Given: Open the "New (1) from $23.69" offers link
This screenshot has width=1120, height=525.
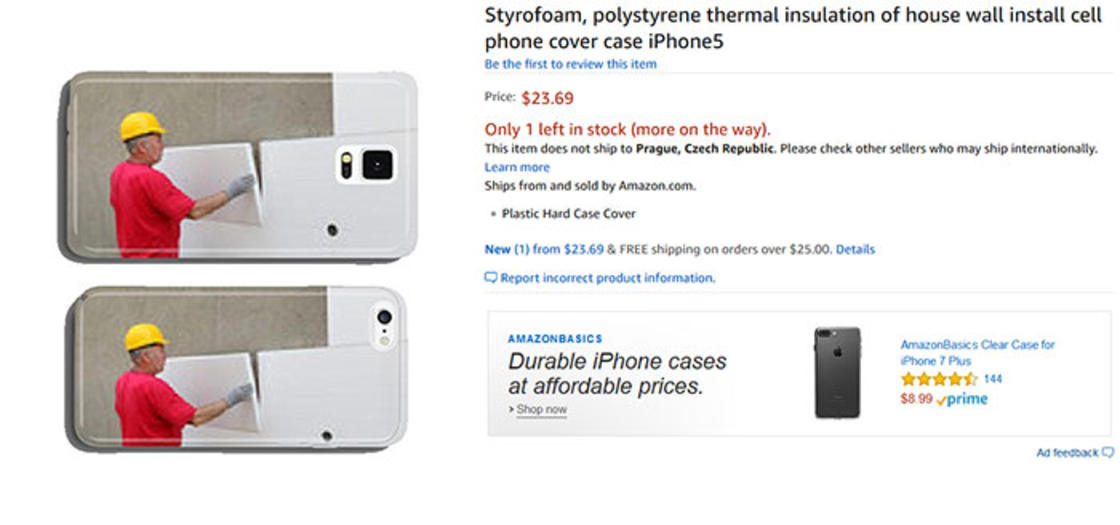Looking at the screenshot, I should tap(543, 249).
